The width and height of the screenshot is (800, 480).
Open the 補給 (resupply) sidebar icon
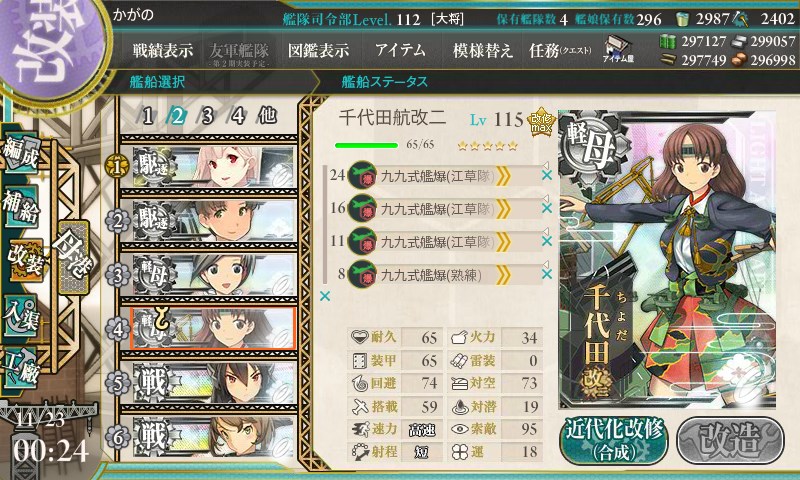pyautogui.click(x=21, y=206)
